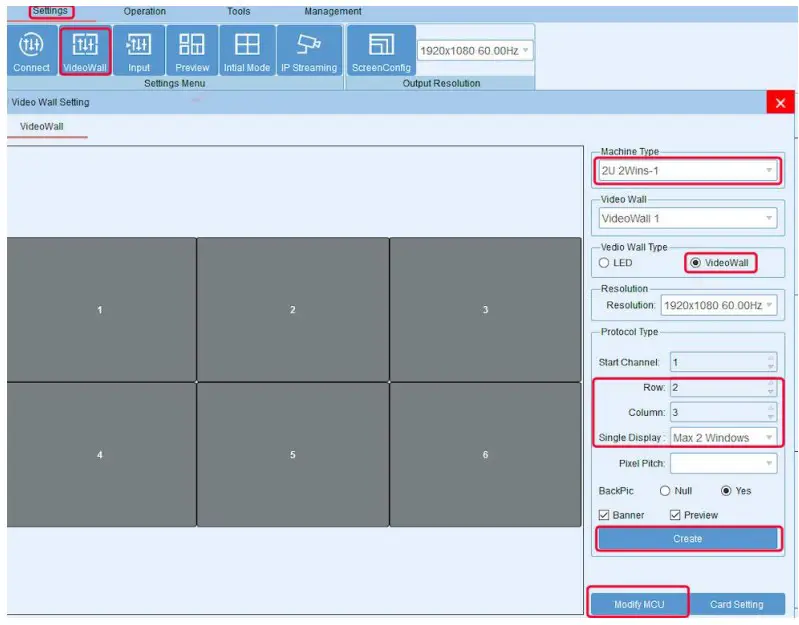
Task: Click the Start Channel stepper arrows
Action: (771, 362)
